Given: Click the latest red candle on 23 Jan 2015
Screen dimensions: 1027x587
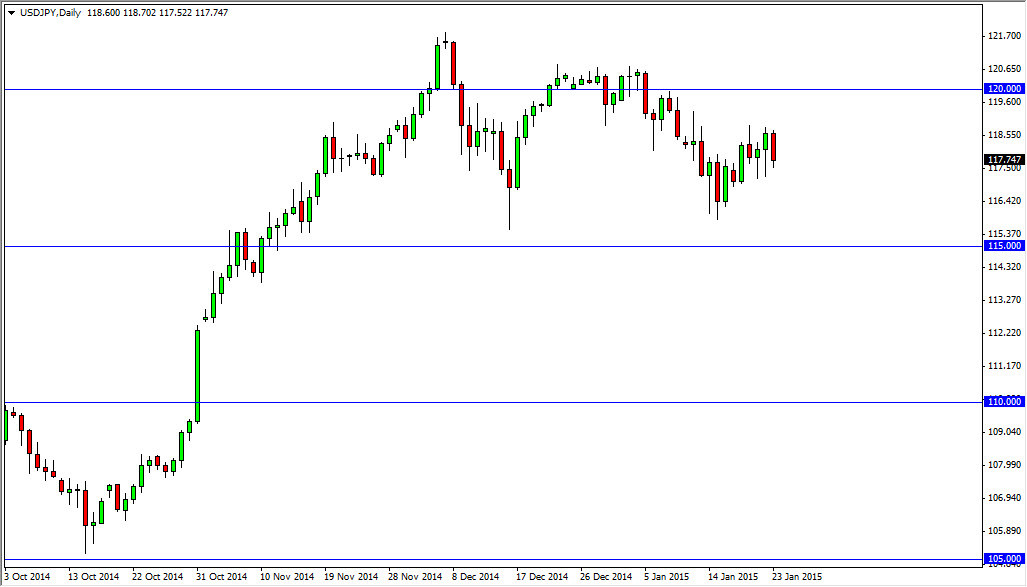Looking at the screenshot, I should point(774,147).
